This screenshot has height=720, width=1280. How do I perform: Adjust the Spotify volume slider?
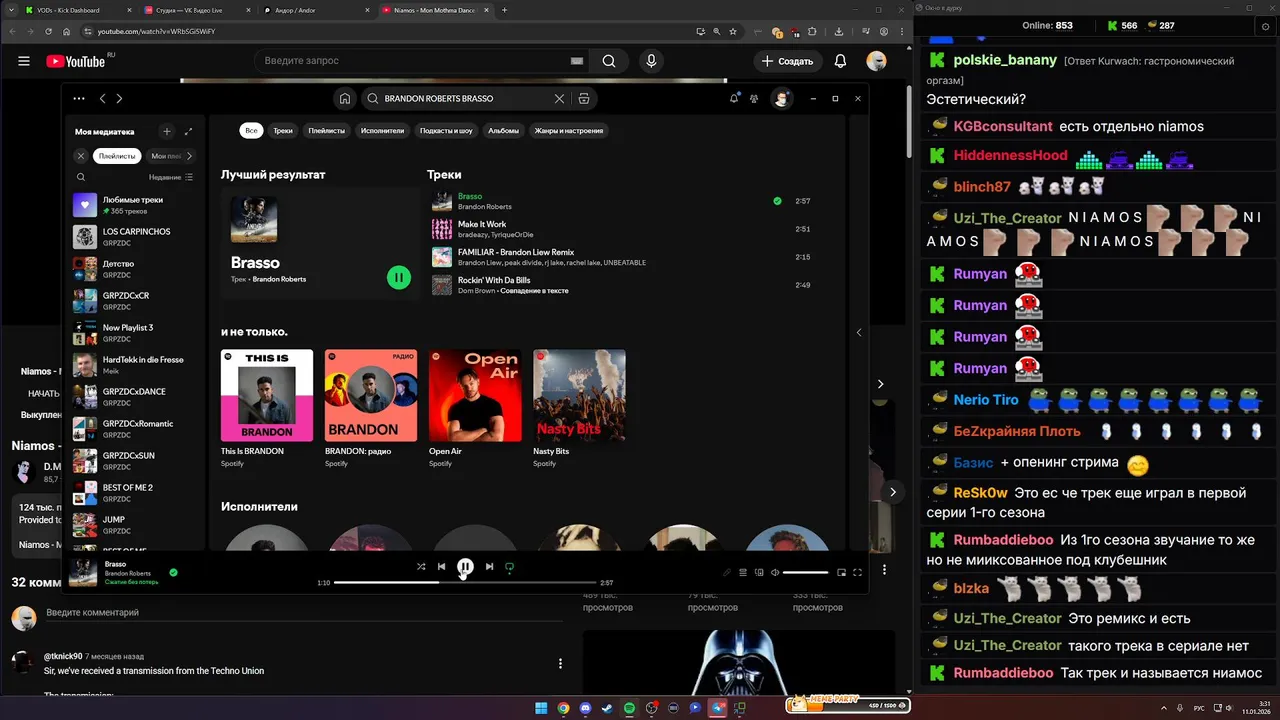[x=805, y=573]
